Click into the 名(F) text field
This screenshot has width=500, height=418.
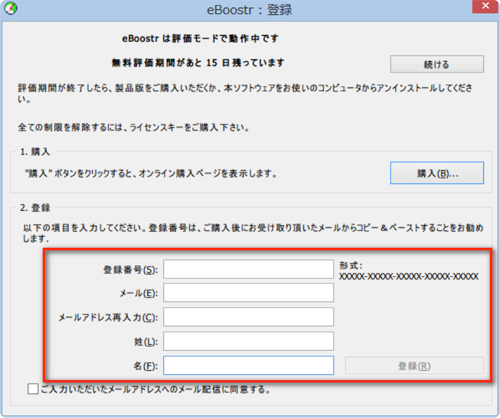[248, 365]
